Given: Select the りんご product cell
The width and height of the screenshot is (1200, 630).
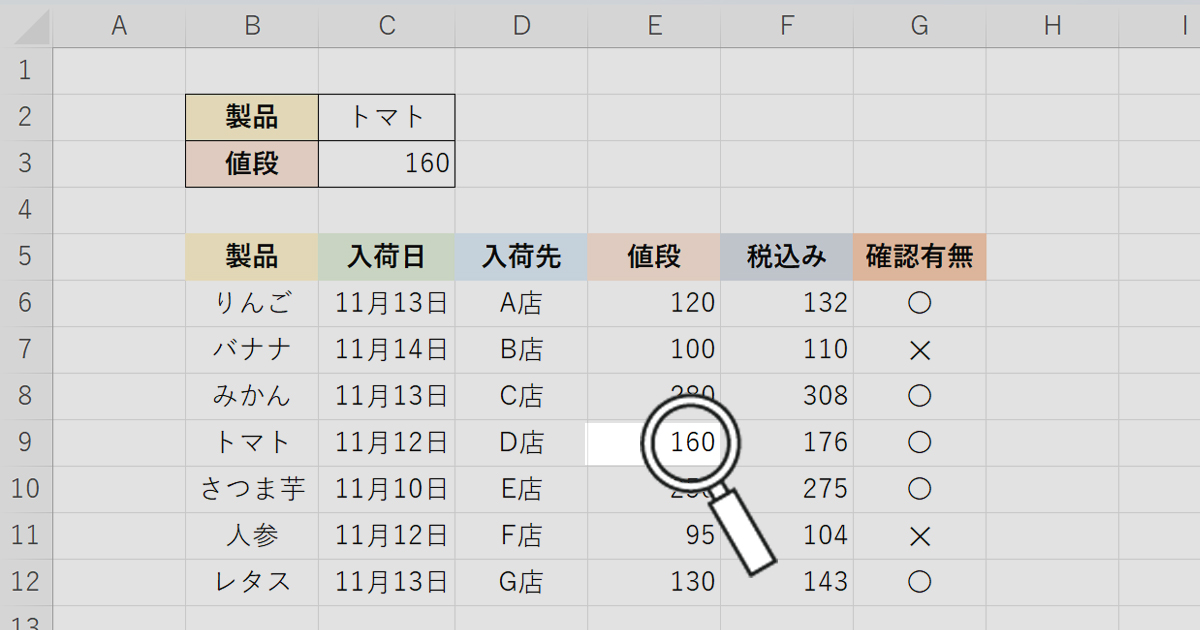Looking at the screenshot, I should 252,303.
